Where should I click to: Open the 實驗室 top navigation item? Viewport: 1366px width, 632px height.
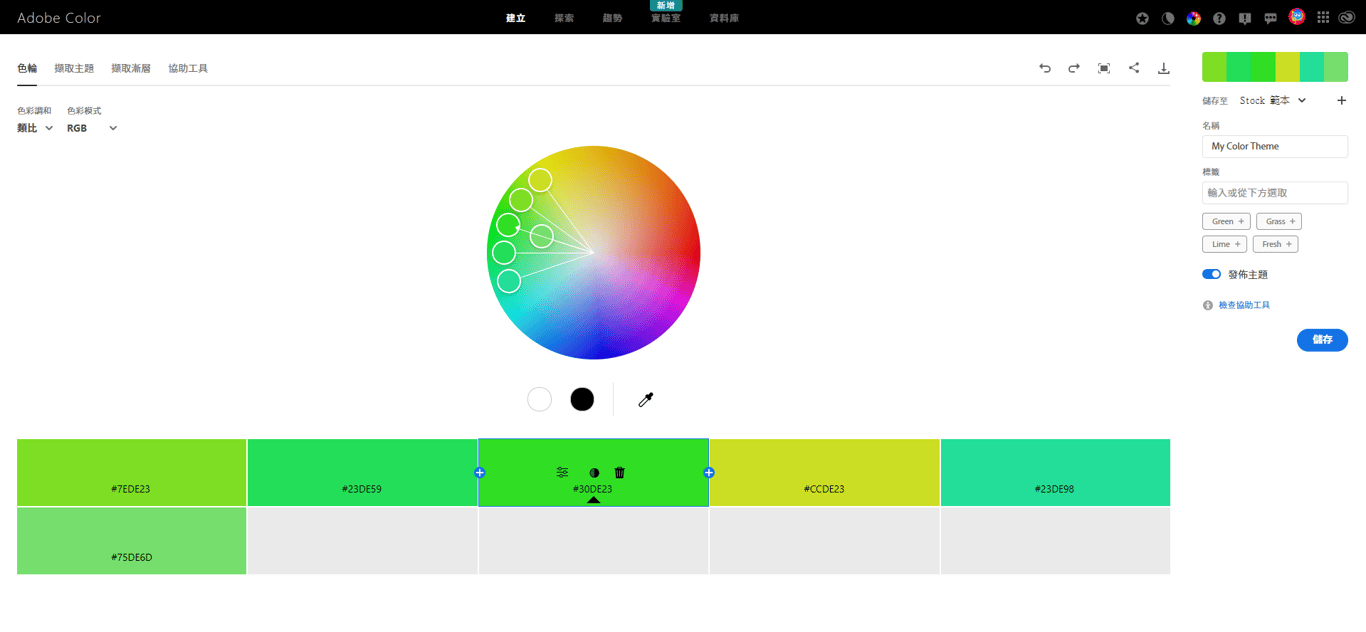point(665,18)
